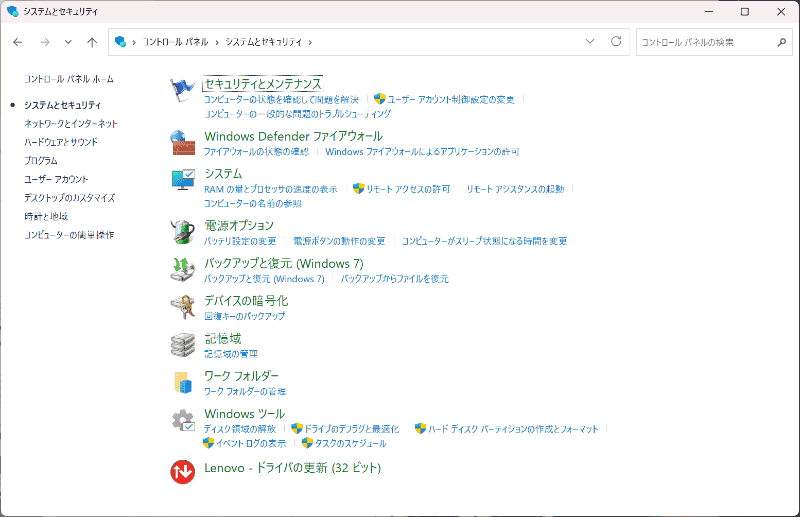Go back with the left arrow button
This screenshot has height=517, width=800.
pyautogui.click(x=18, y=42)
